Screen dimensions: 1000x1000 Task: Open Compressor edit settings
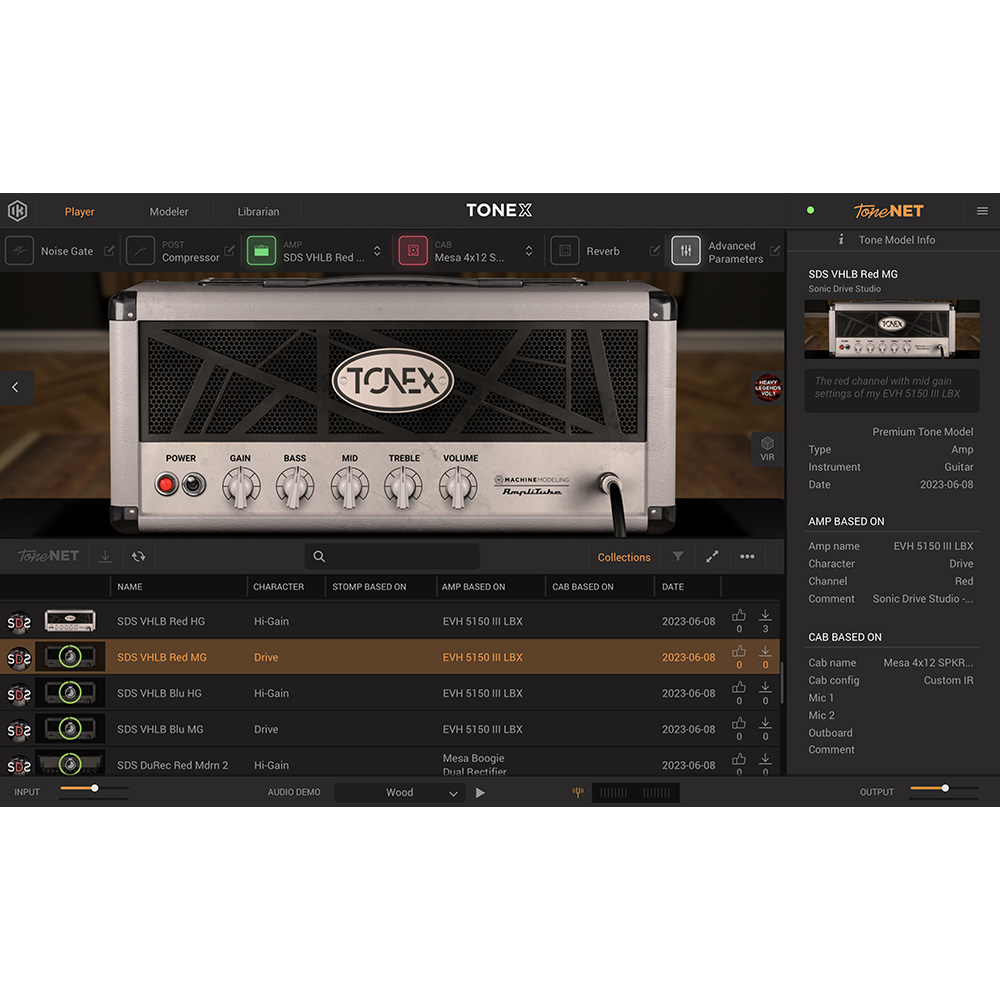230,251
